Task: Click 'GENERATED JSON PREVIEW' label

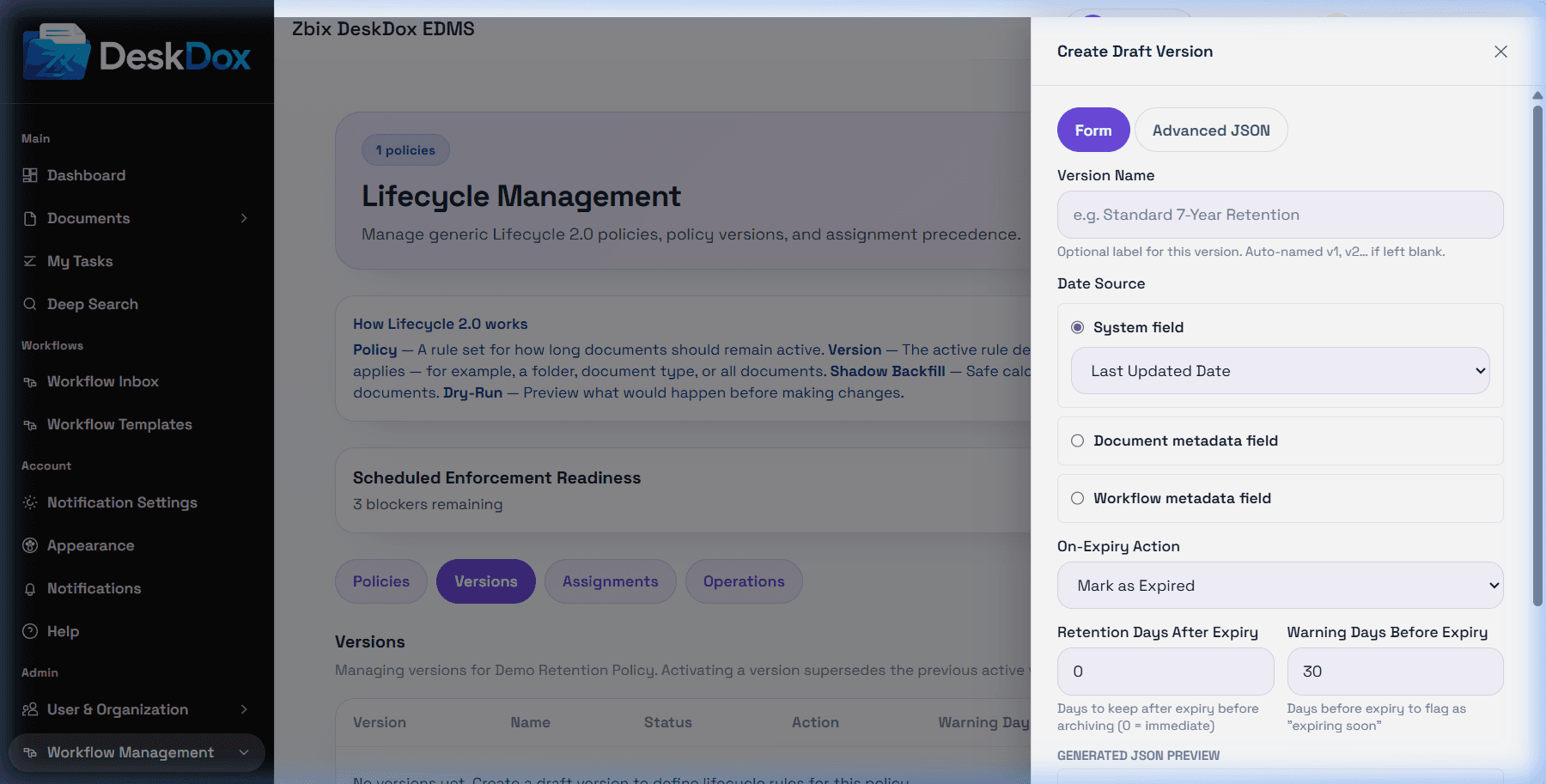Action: tap(1138, 756)
